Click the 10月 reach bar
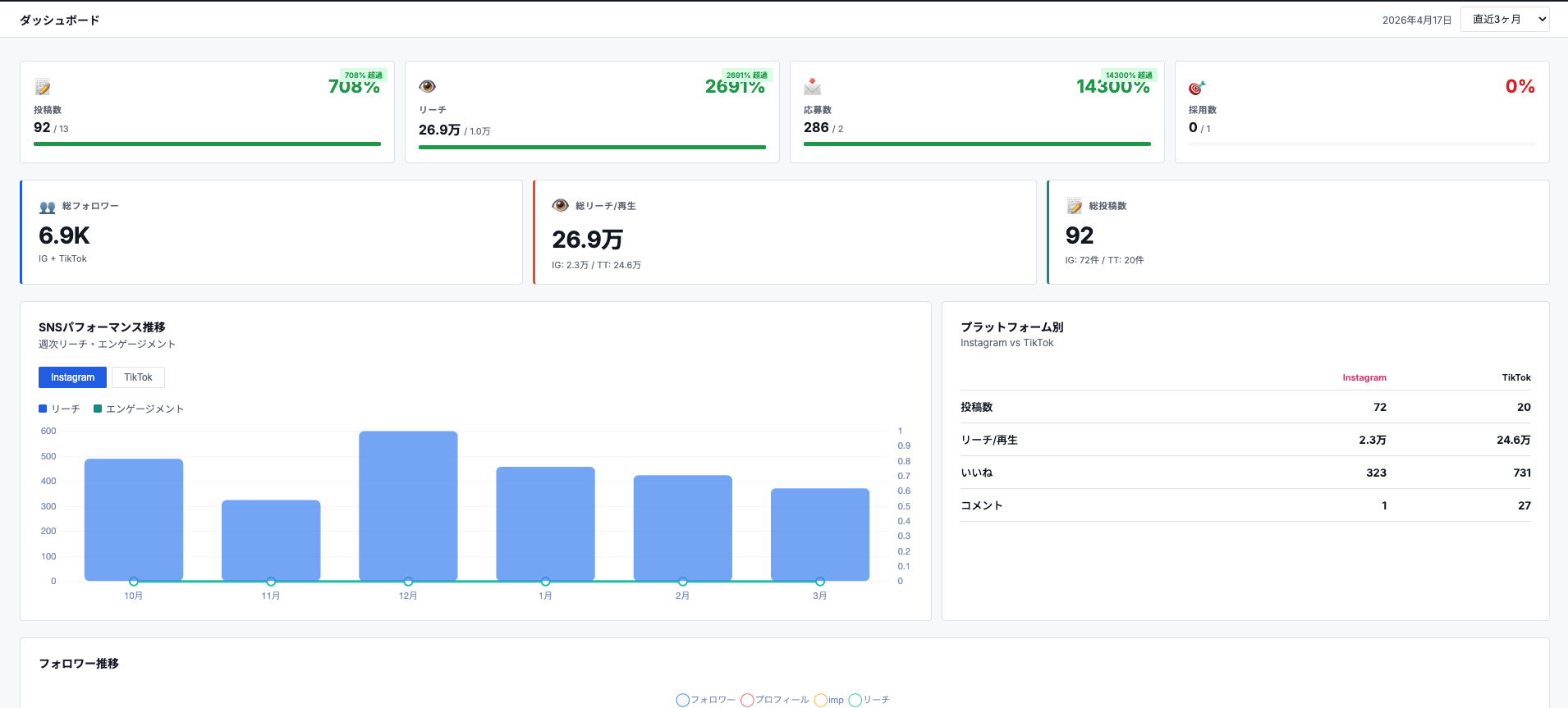Viewport: 1568px width, 708px height. point(134,519)
